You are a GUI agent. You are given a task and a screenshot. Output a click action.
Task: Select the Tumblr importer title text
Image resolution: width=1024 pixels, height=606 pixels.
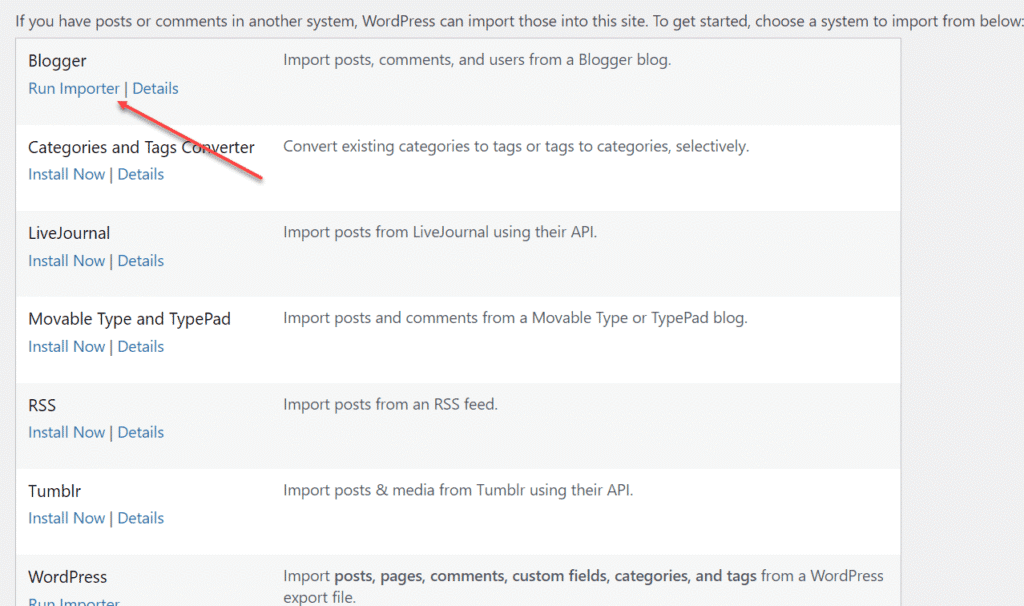point(55,491)
